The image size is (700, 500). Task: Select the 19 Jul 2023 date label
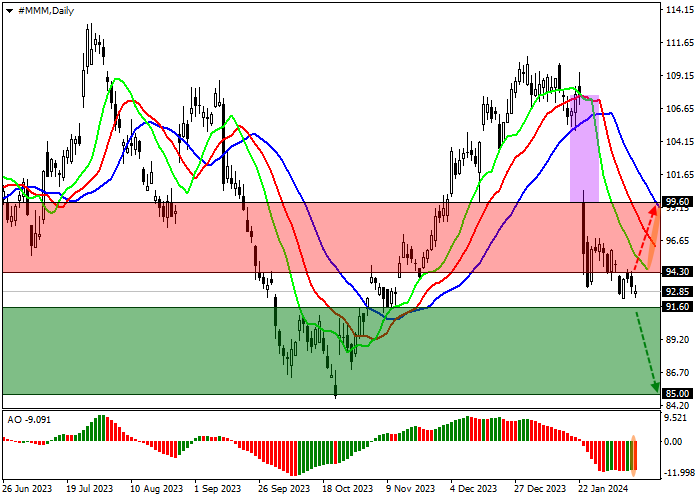(x=90, y=489)
